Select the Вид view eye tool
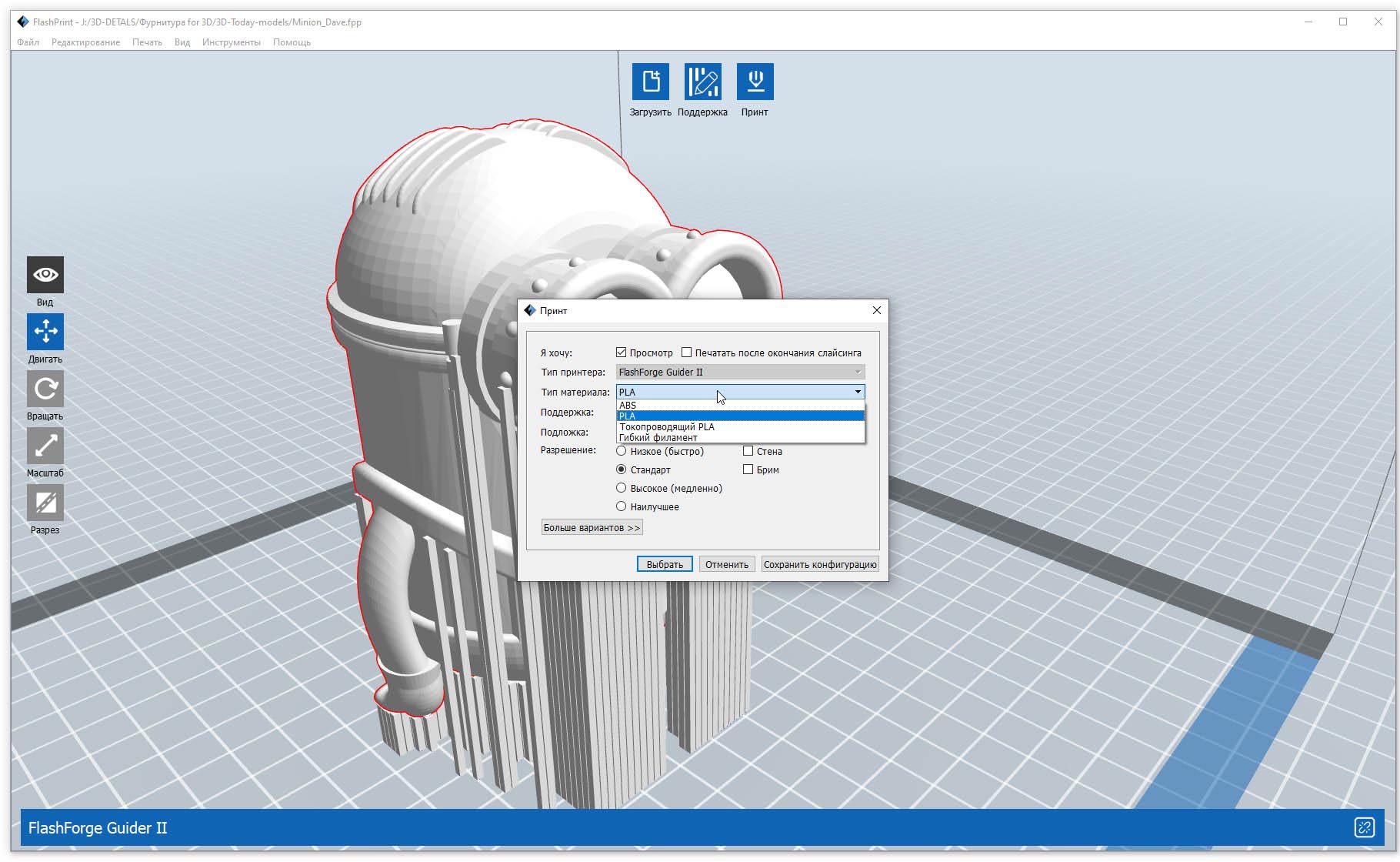 pyautogui.click(x=45, y=275)
